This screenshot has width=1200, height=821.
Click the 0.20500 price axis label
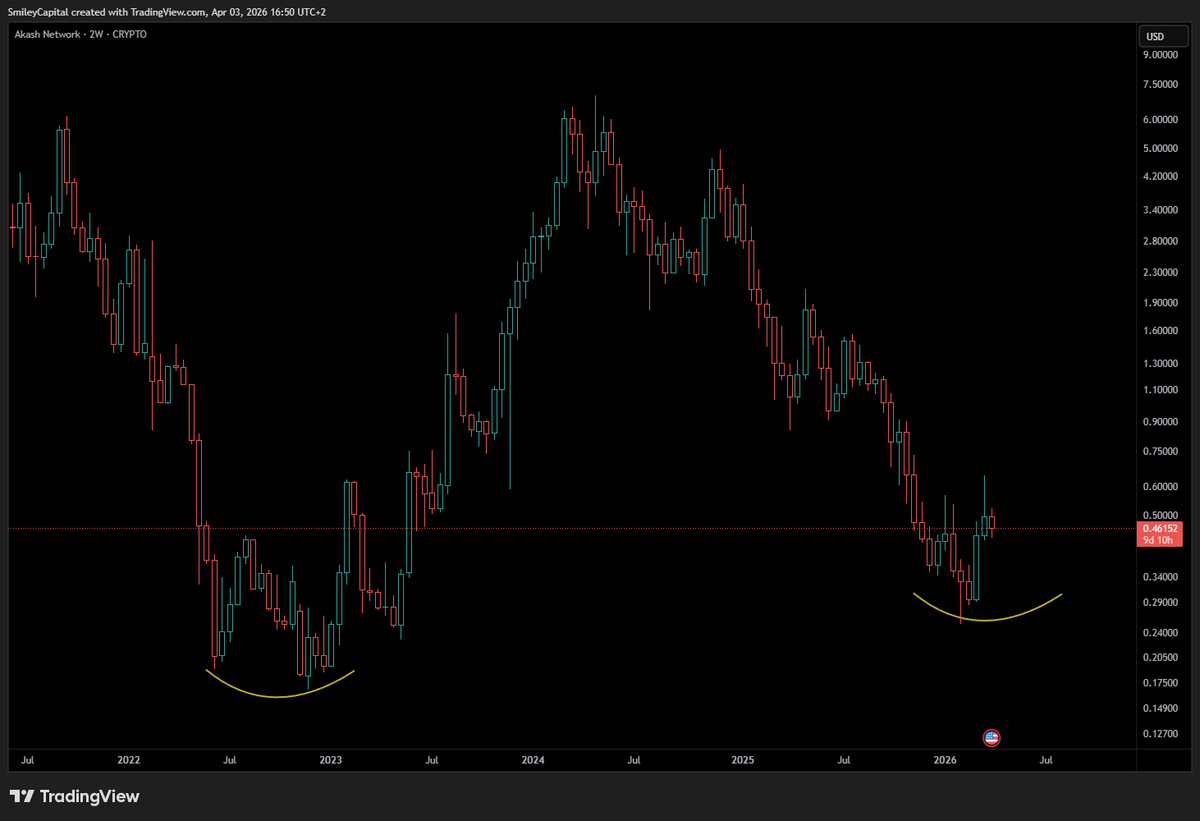pyautogui.click(x=1160, y=658)
